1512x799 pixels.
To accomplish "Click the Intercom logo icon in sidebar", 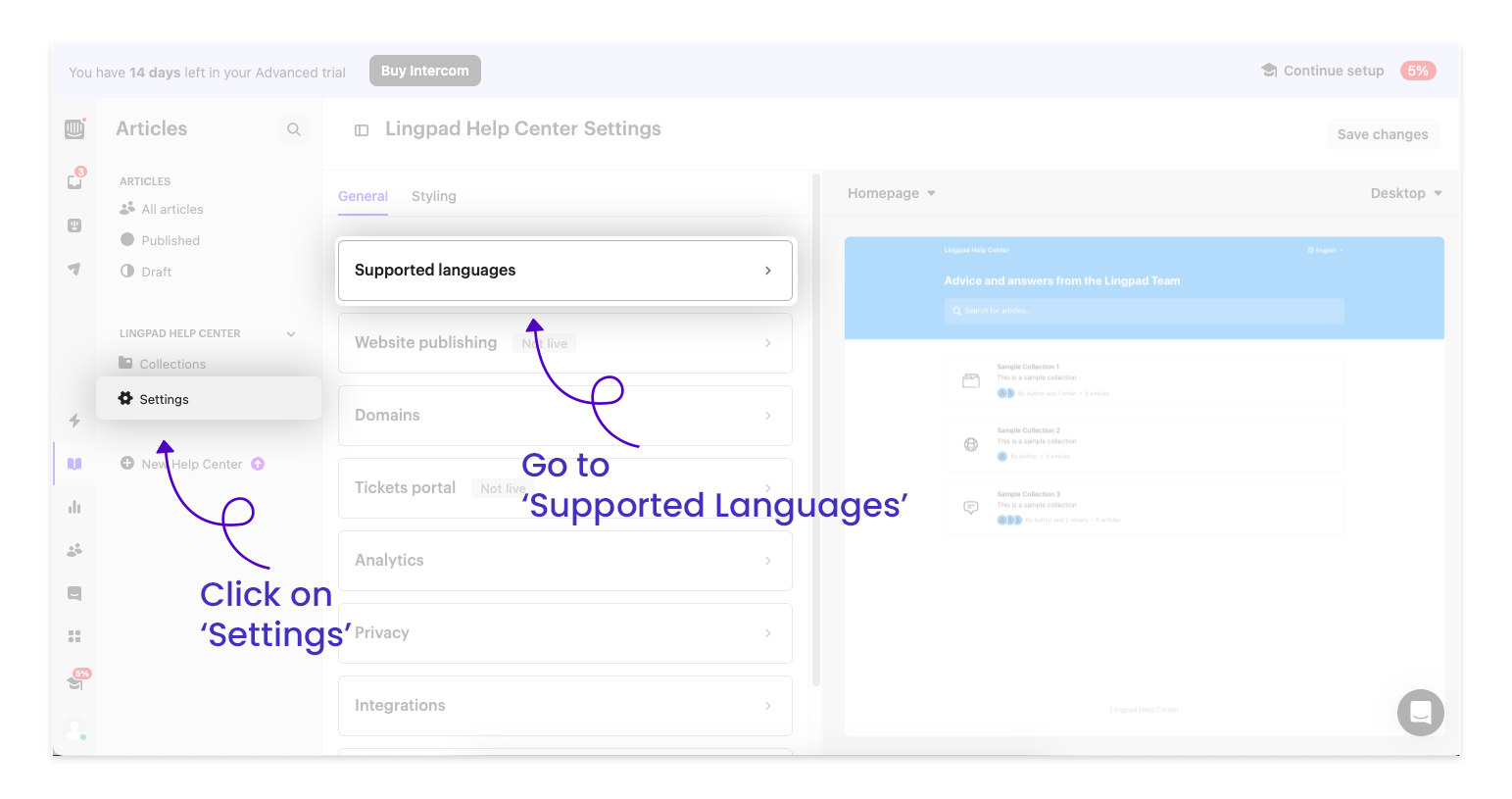I will point(74,128).
